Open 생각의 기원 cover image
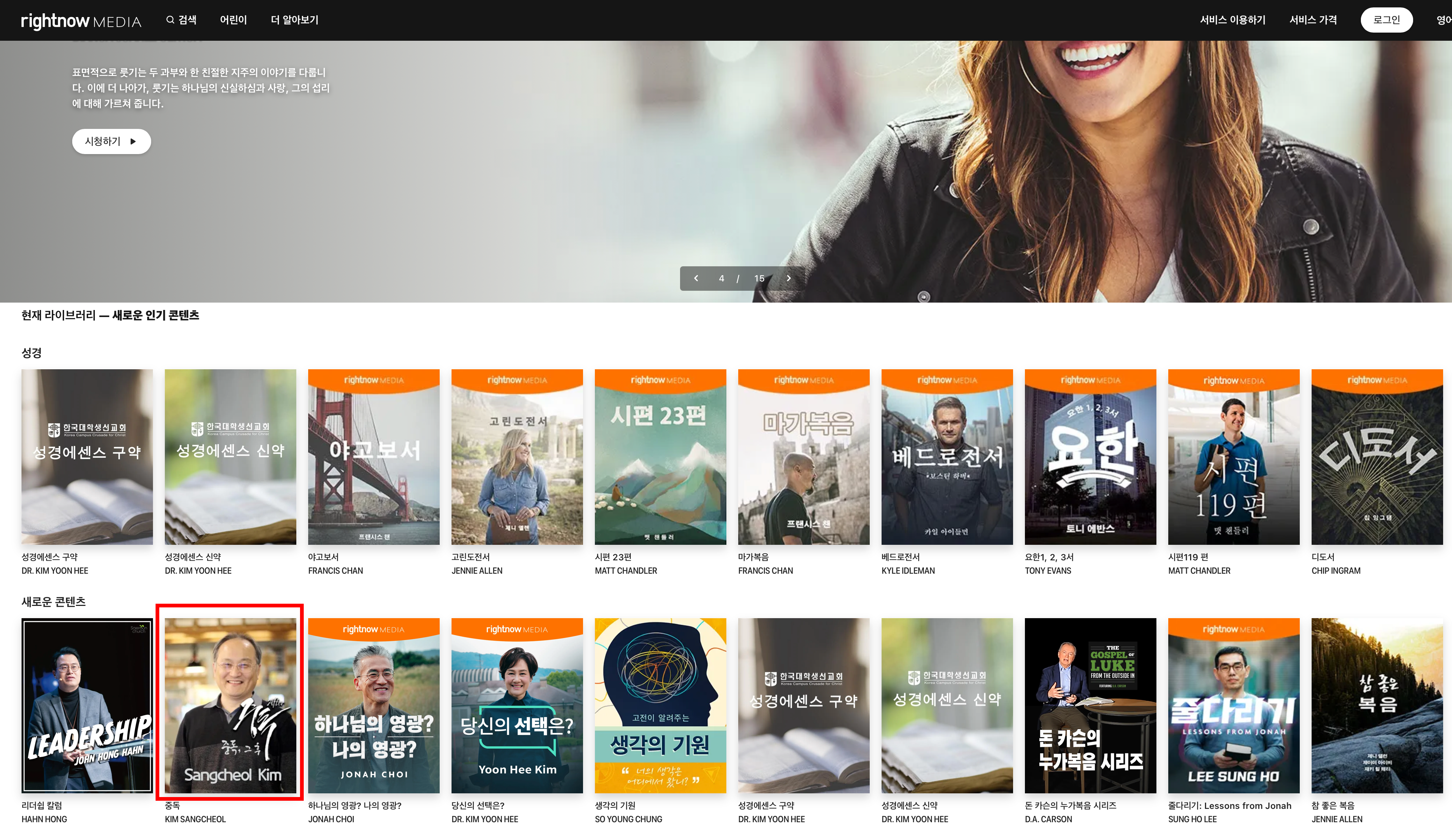 [x=660, y=706]
